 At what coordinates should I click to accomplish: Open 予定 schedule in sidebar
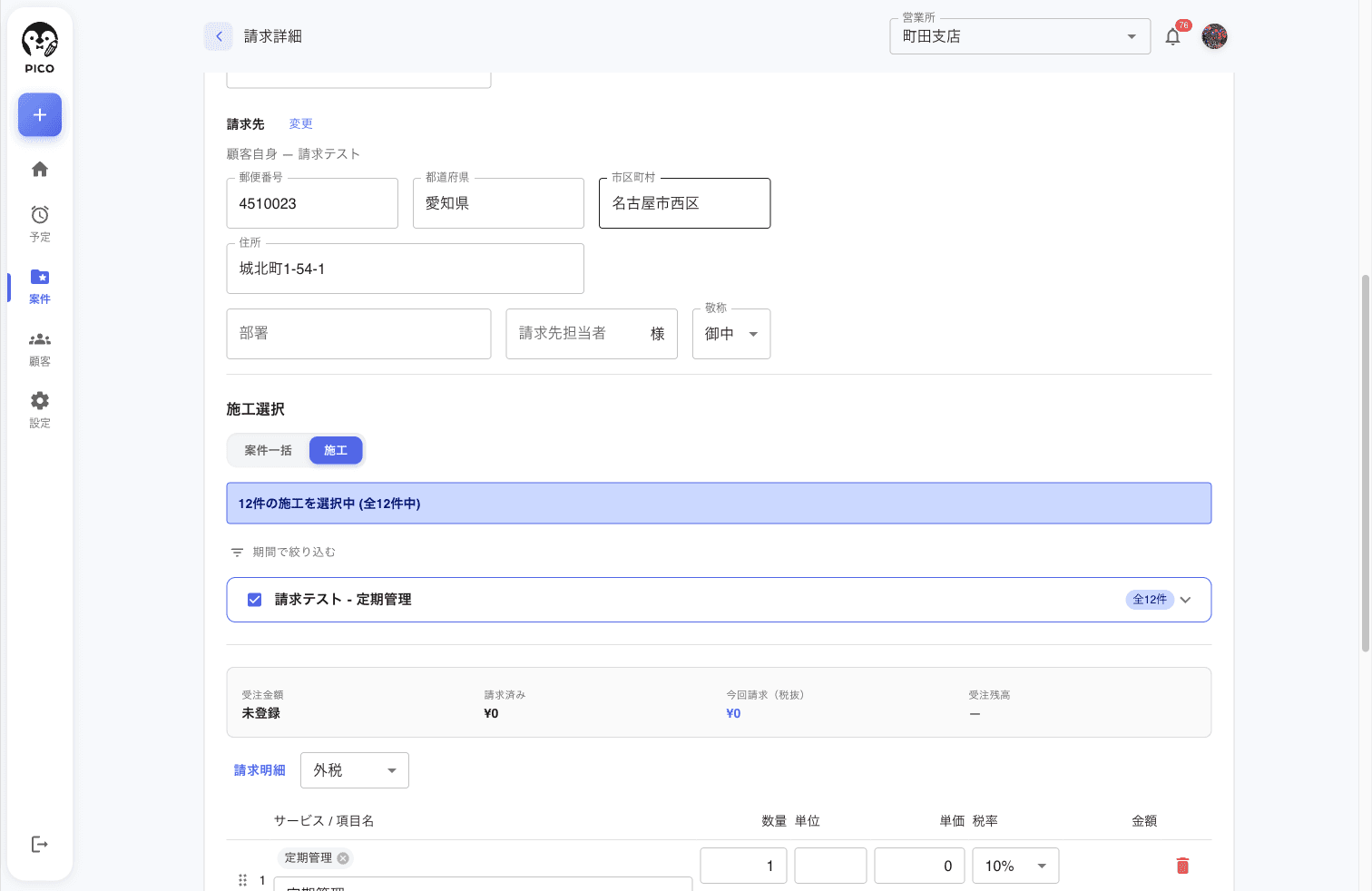[40, 223]
